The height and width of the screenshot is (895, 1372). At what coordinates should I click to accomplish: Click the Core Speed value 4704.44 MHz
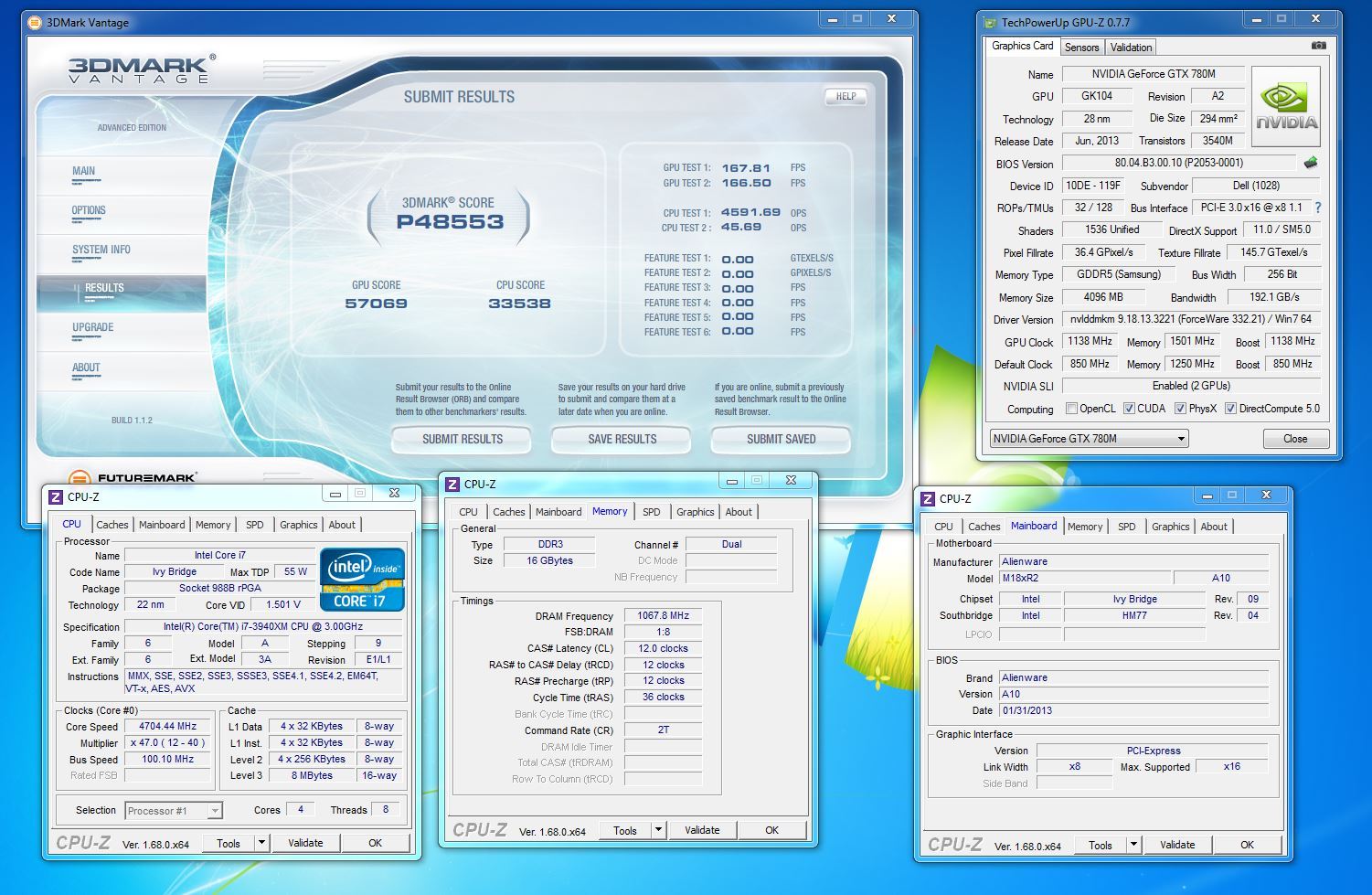(168, 726)
